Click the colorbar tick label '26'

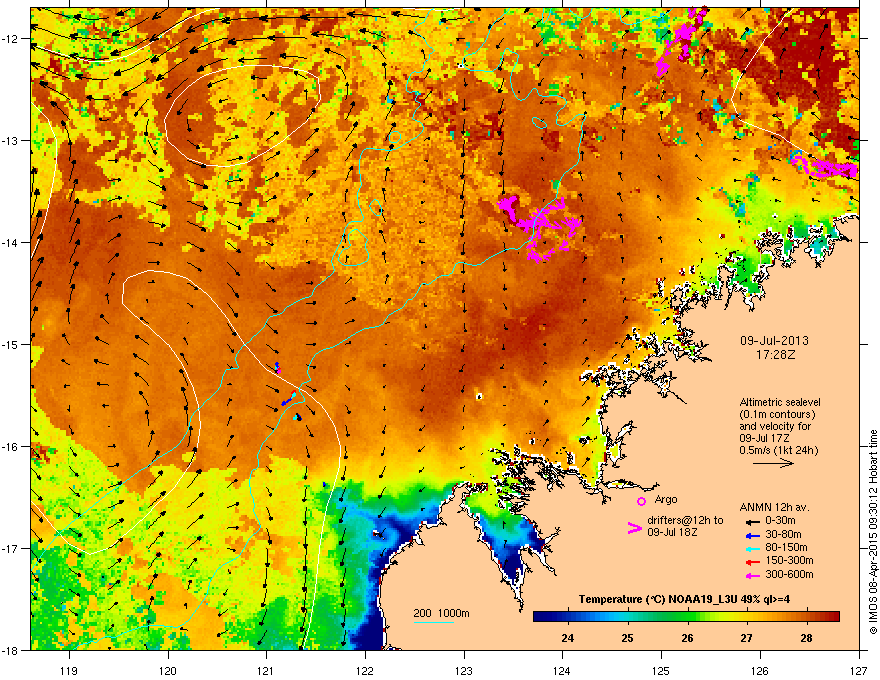[x=687, y=638]
